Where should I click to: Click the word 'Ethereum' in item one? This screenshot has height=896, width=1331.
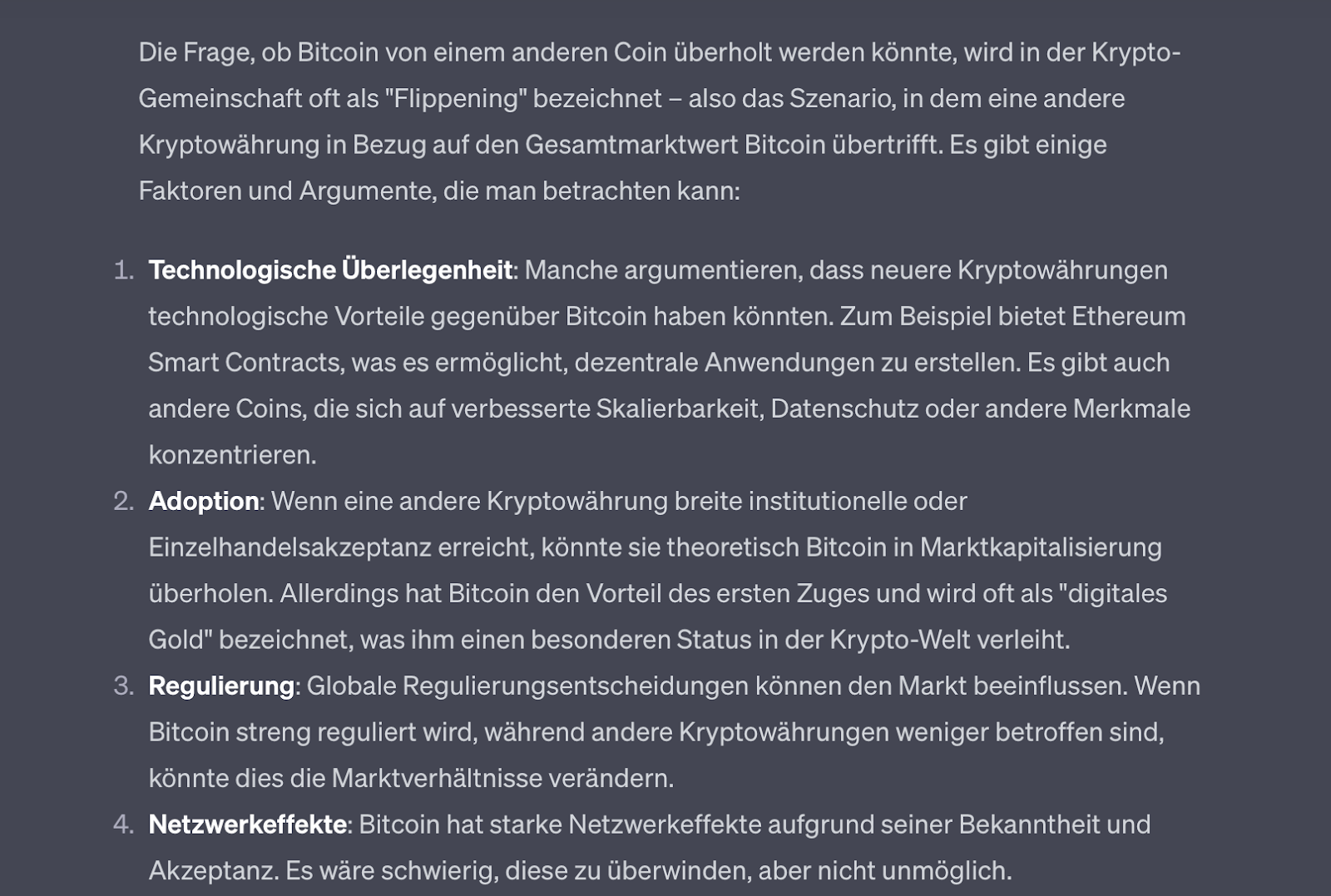click(1128, 317)
